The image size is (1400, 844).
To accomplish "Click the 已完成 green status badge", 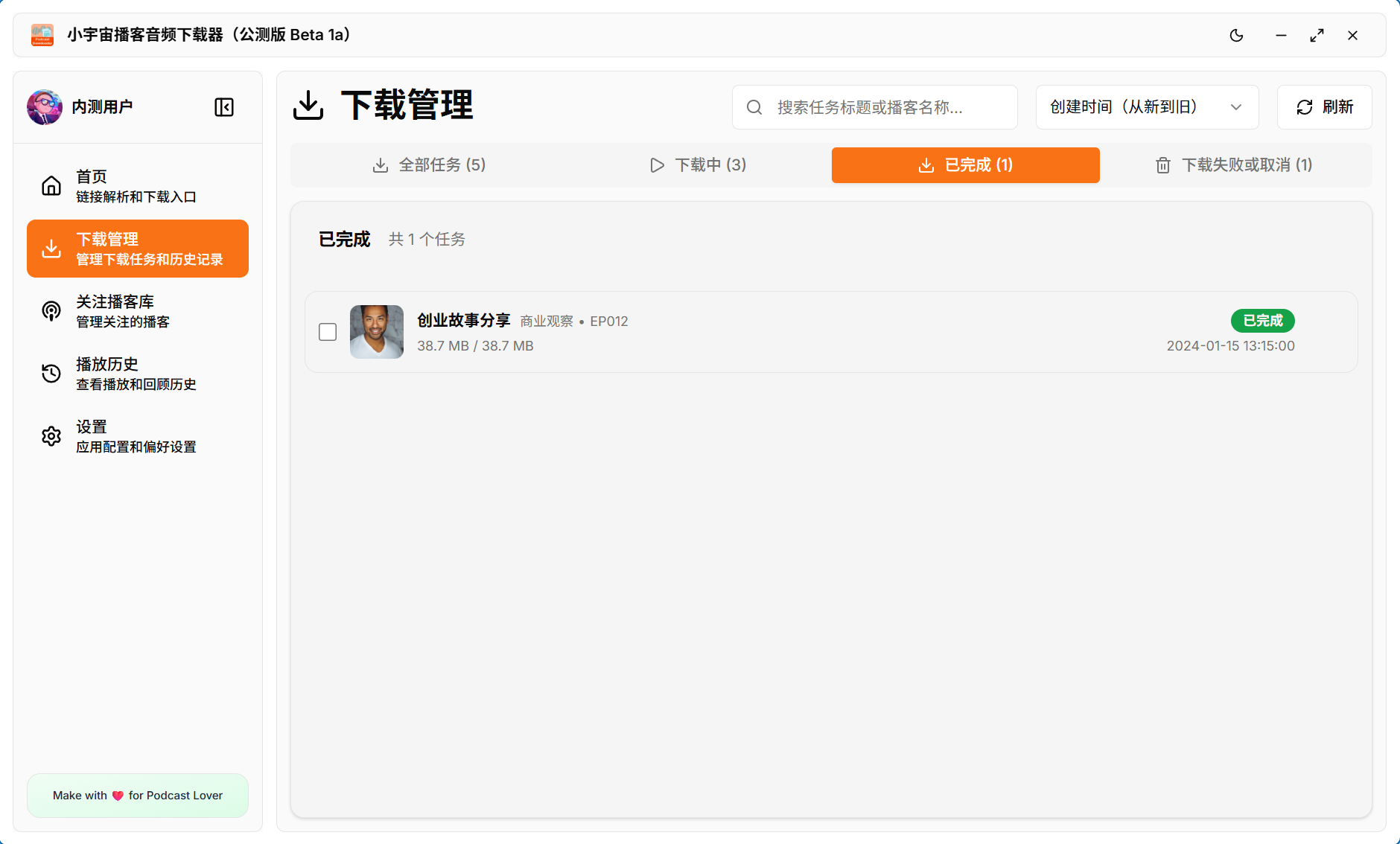I will [x=1262, y=321].
